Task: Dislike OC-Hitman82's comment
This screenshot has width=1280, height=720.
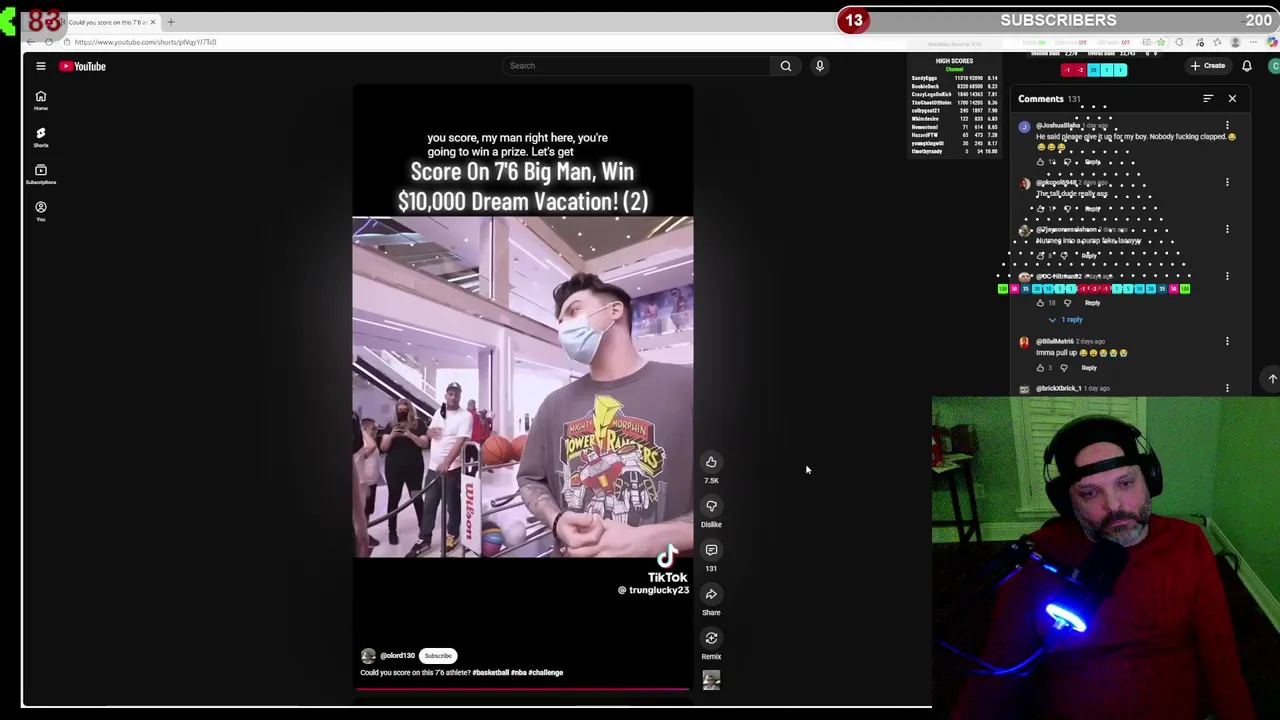Action: 1067,303
